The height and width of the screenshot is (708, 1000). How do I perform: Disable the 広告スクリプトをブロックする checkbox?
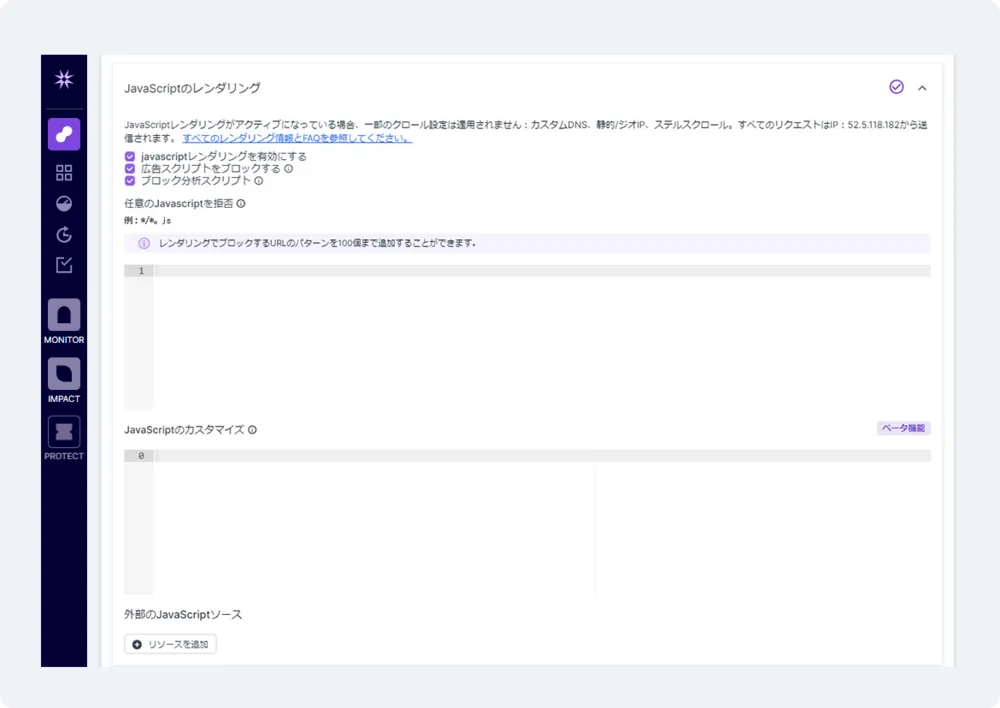[130, 169]
